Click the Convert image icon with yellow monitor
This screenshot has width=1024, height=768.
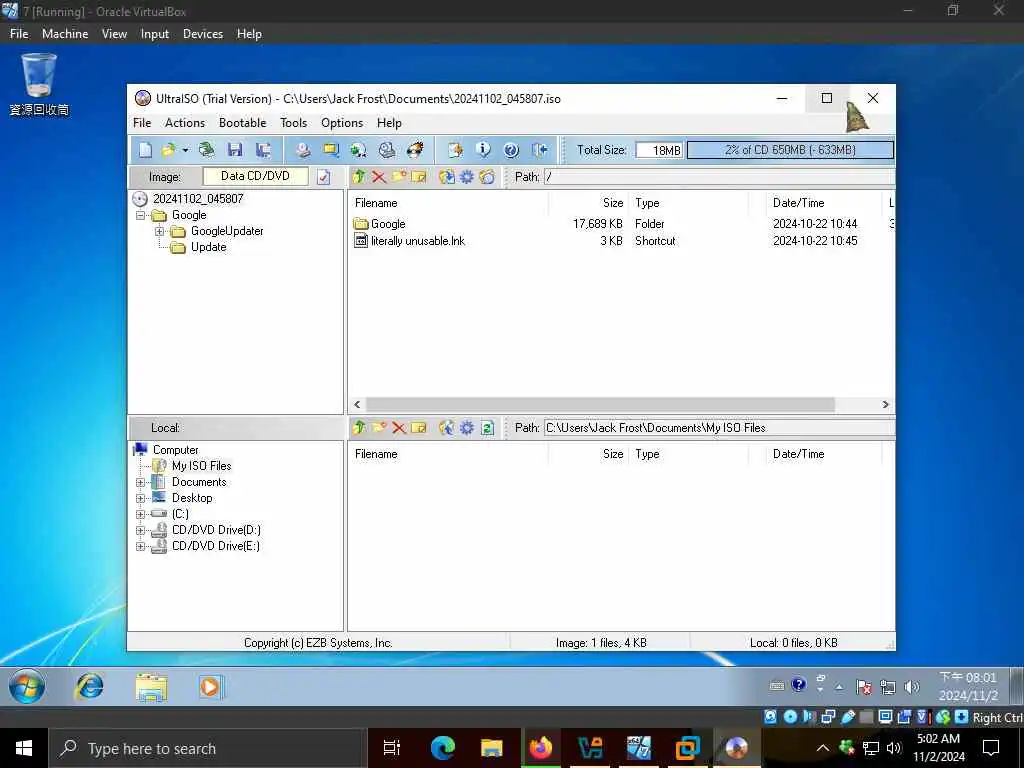[331, 150]
